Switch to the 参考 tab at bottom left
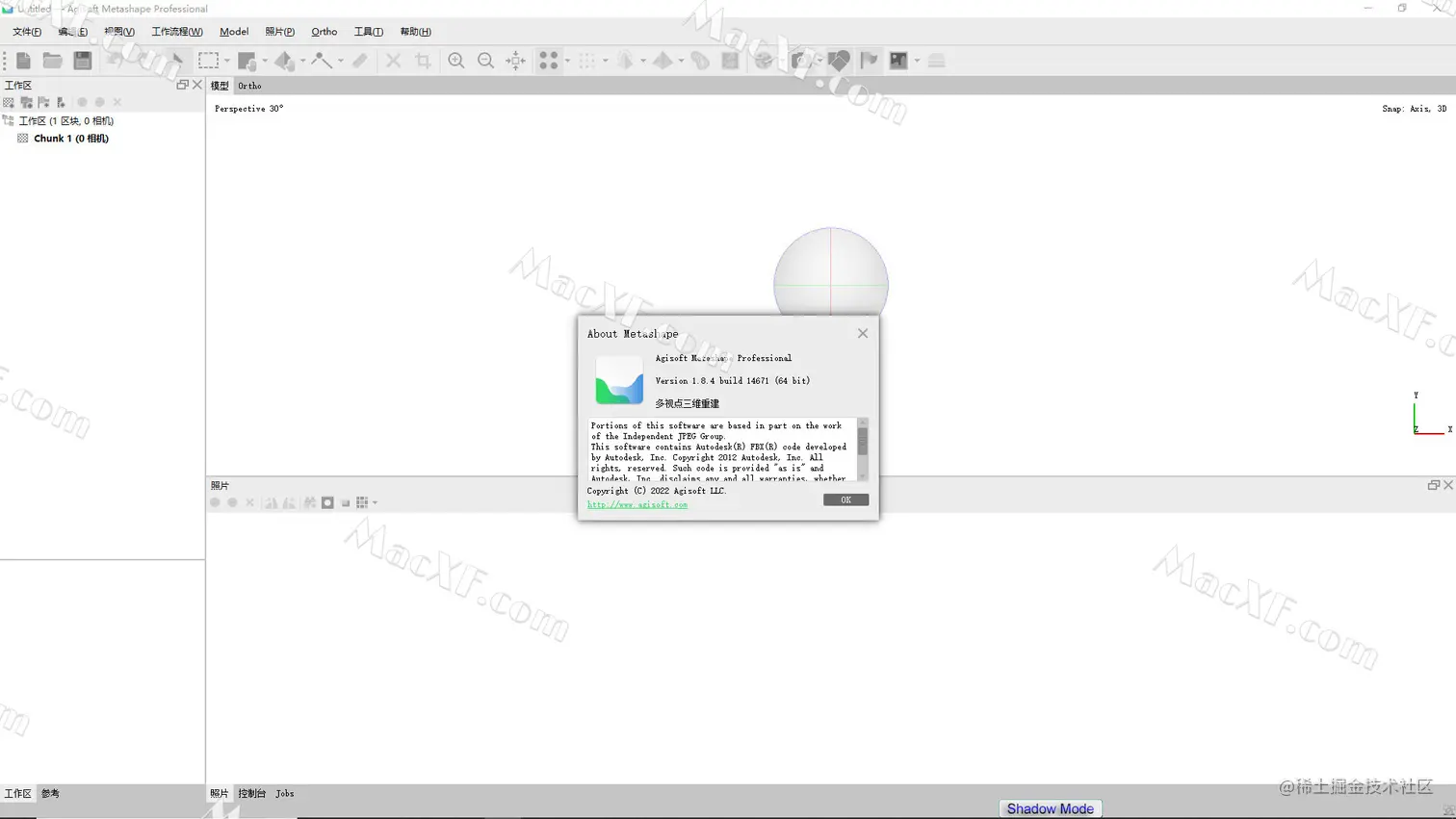Screen dimensions: 1456x819 pyautogui.click(x=50, y=794)
